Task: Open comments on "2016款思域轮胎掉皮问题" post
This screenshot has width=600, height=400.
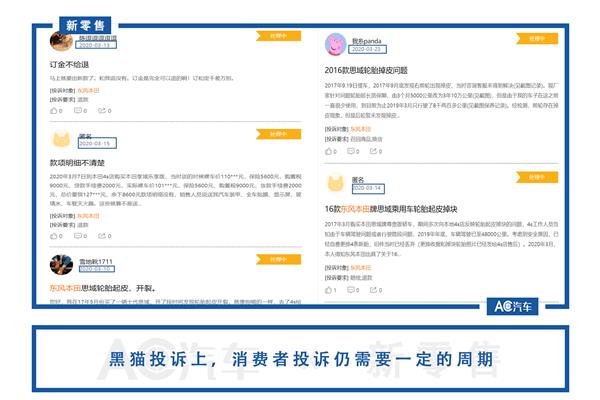Action: click(353, 152)
